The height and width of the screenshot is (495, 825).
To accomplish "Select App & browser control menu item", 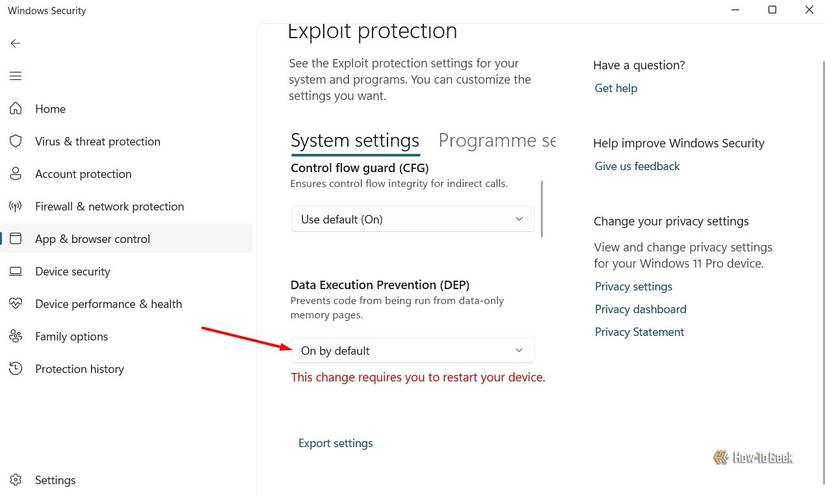I will [x=92, y=239].
